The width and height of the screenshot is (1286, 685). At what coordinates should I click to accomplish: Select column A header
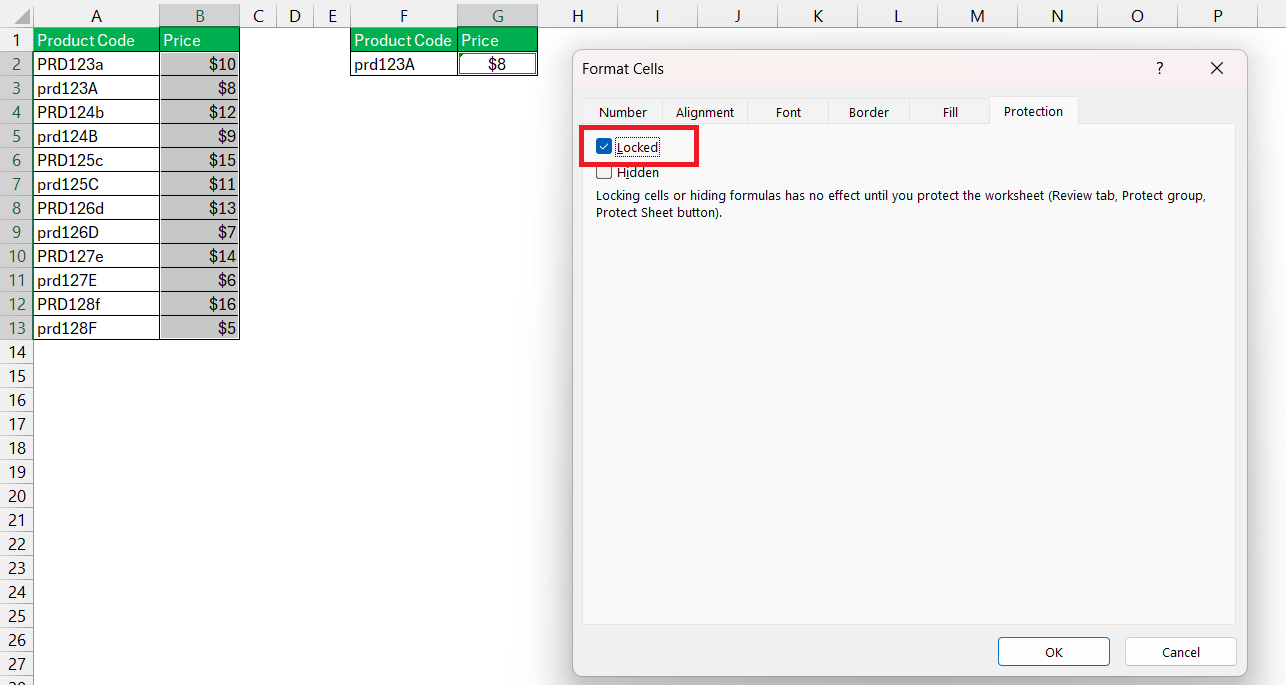pyautogui.click(x=96, y=16)
